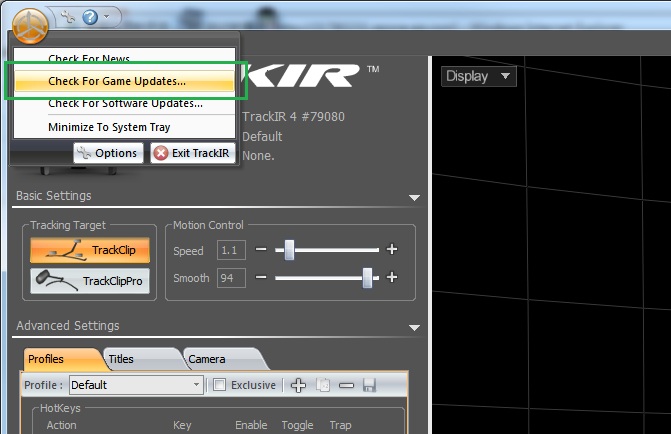Screen dimensions: 671x434
Task: Open the wrench settings icon in title bar
Action: point(67,17)
